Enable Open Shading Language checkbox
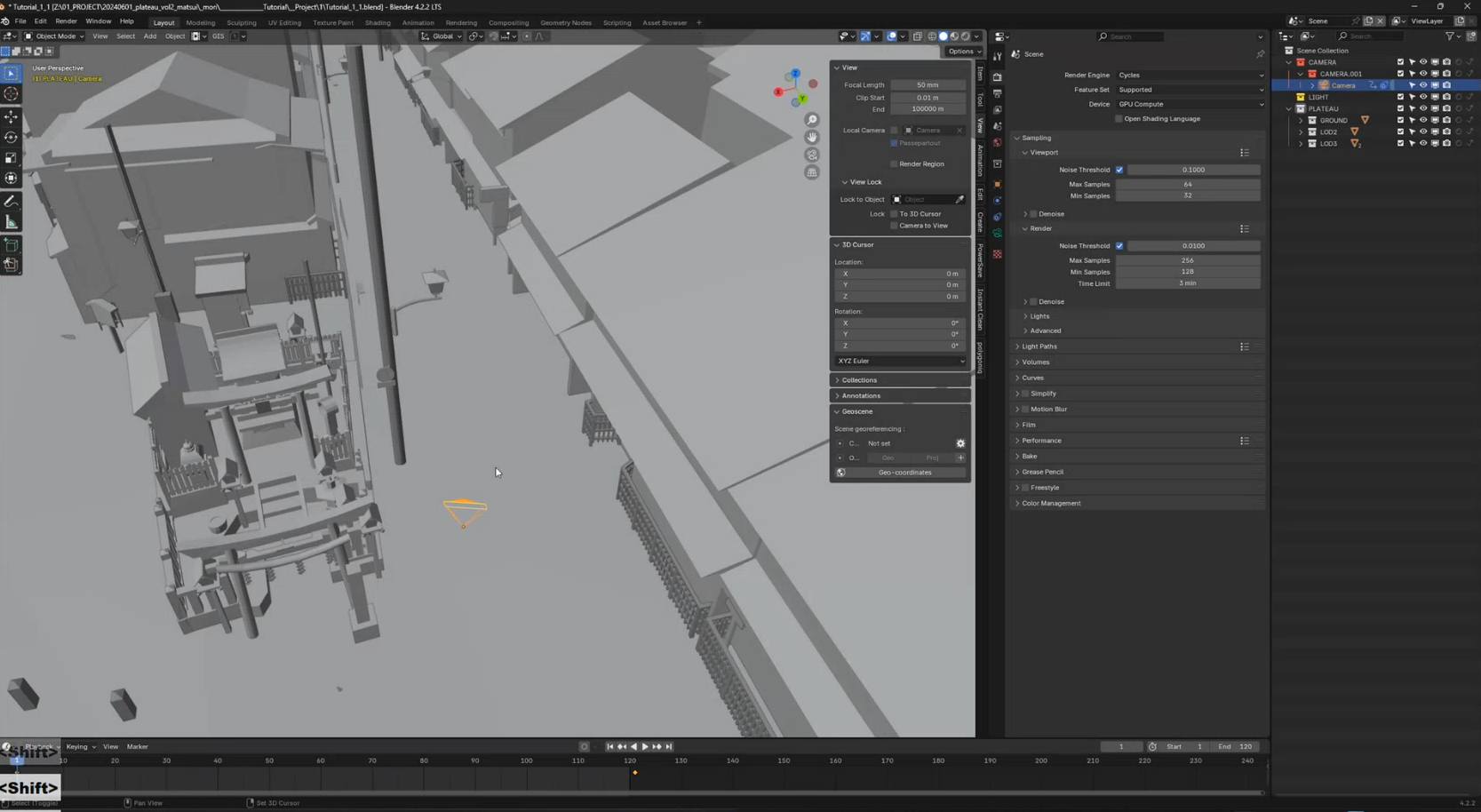This screenshot has height=812, width=1481. [x=1119, y=118]
